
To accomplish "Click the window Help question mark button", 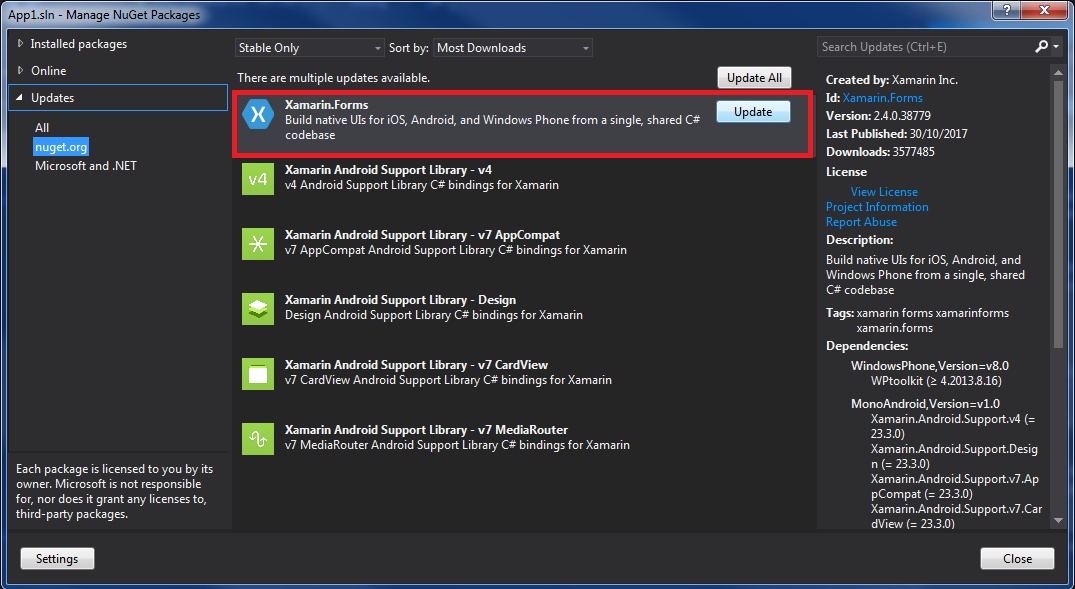I will pyautogui.click(x=1007, y=10).
